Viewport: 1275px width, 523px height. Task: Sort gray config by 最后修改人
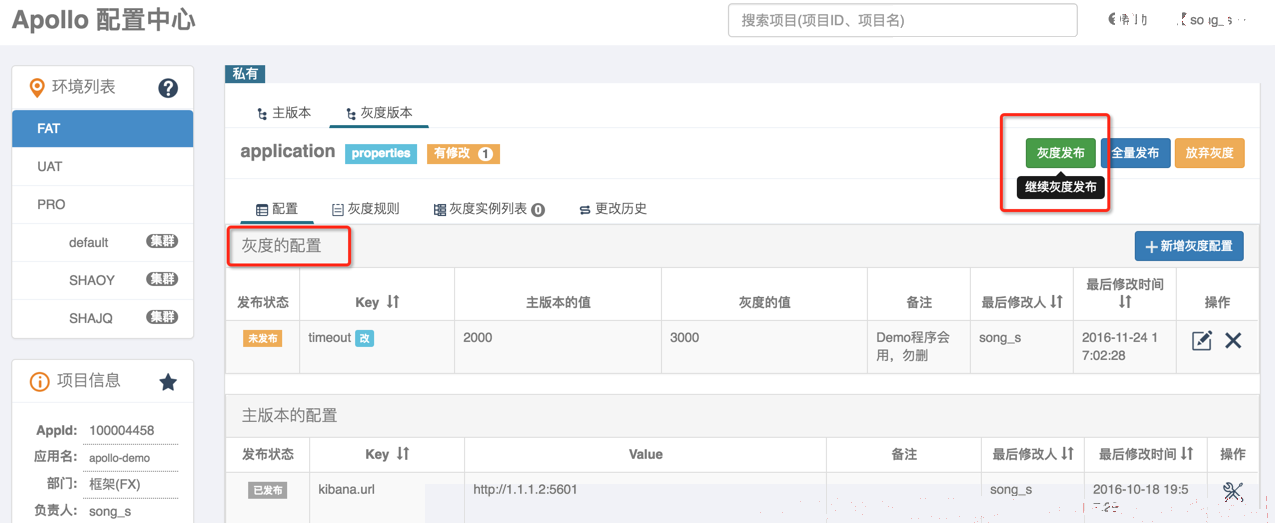[x=1056, y=302]
